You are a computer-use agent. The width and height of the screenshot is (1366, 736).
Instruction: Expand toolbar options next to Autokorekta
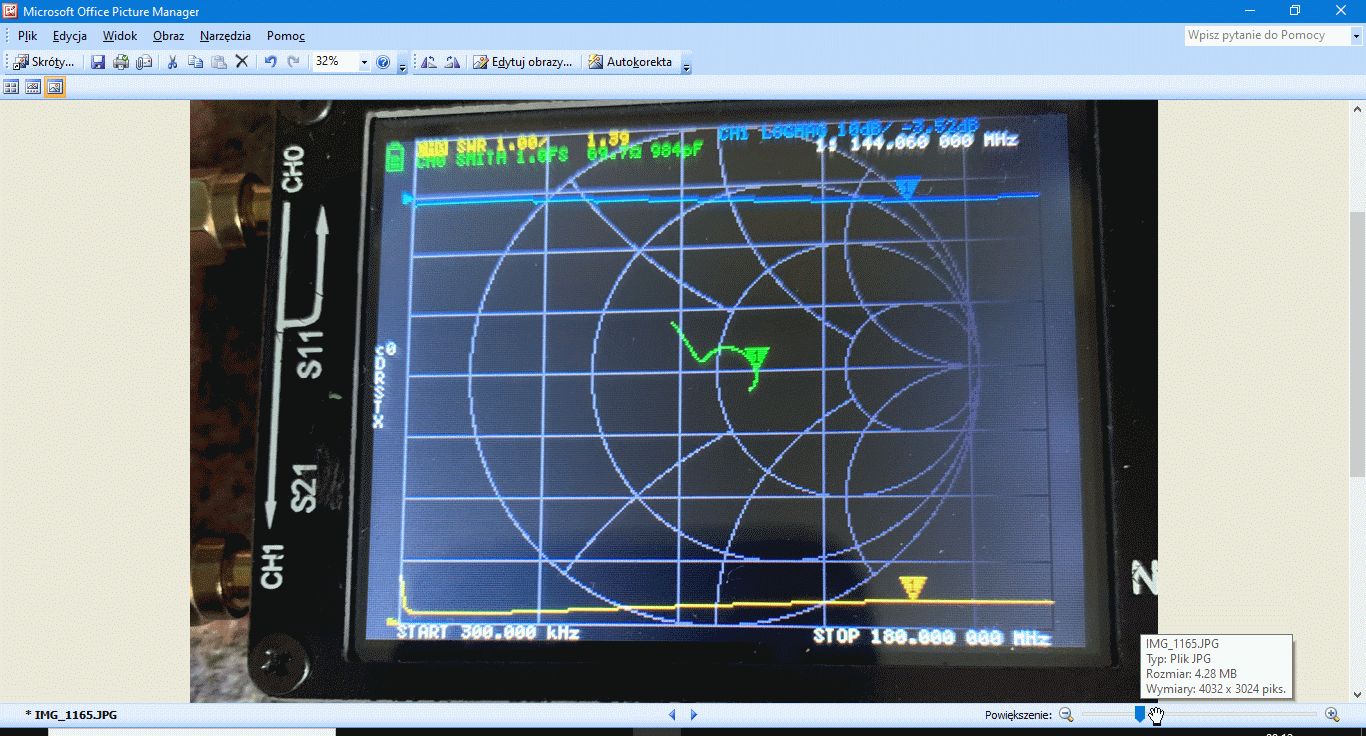pyautogui.click(x=686, y=66)
